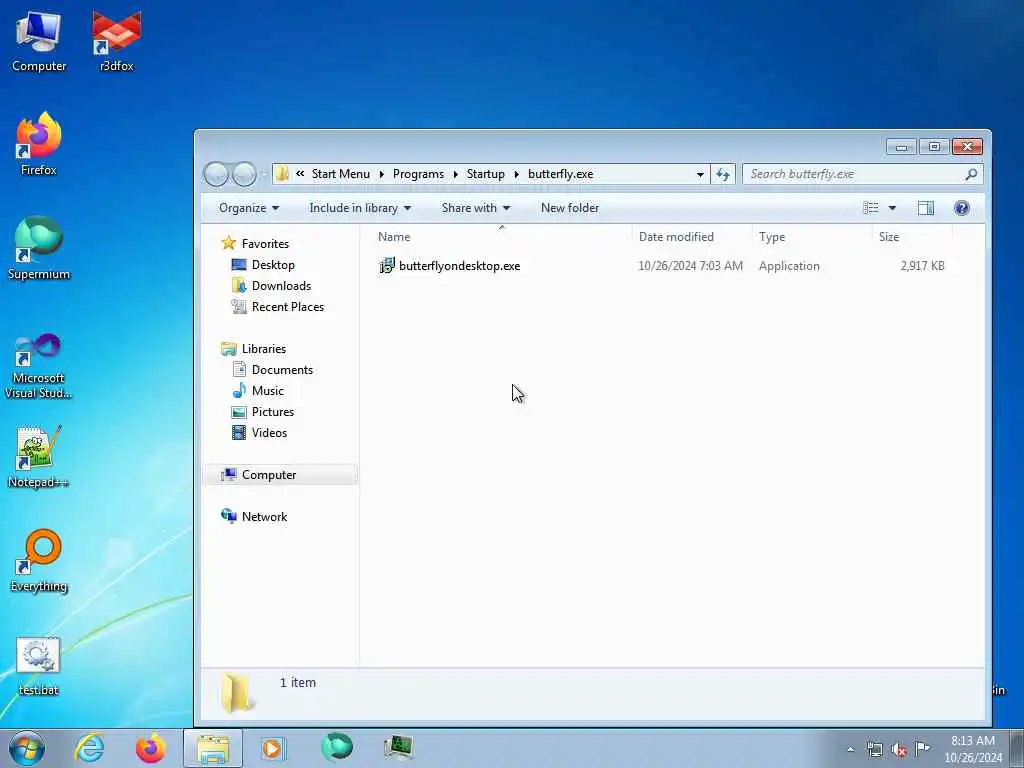The width and height of the screenshot is (1024, 768).
Task: Select the Microsoft Visual Studio desktop shortcut
Action: [39, 366]
